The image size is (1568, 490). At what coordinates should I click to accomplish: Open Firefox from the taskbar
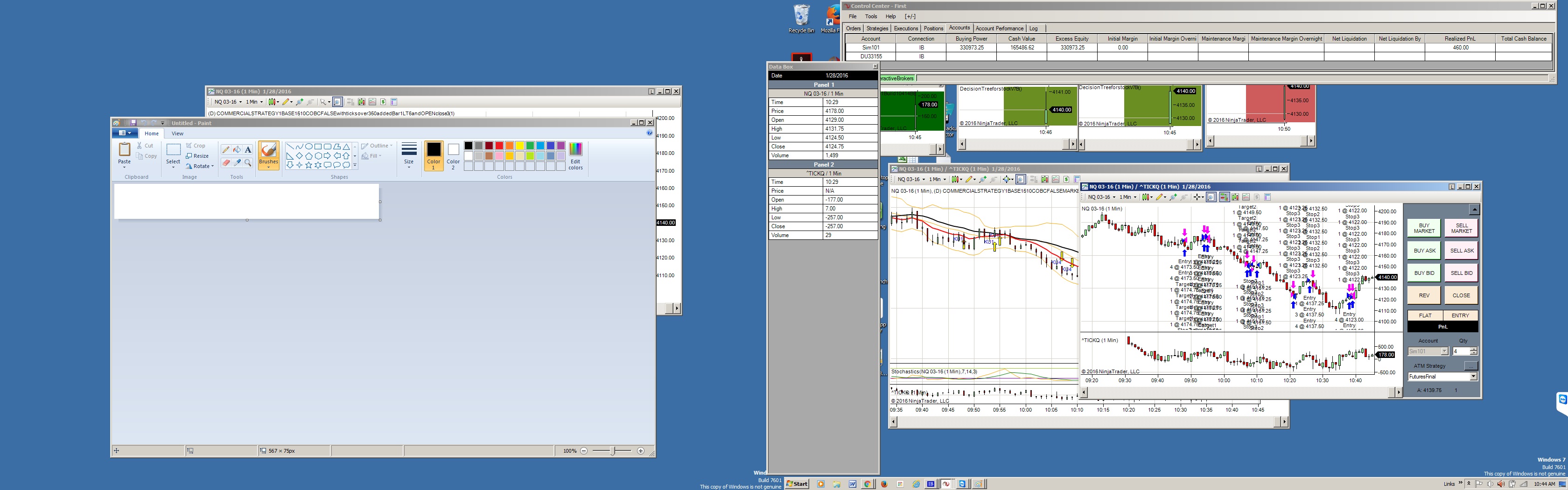[884, 484]
